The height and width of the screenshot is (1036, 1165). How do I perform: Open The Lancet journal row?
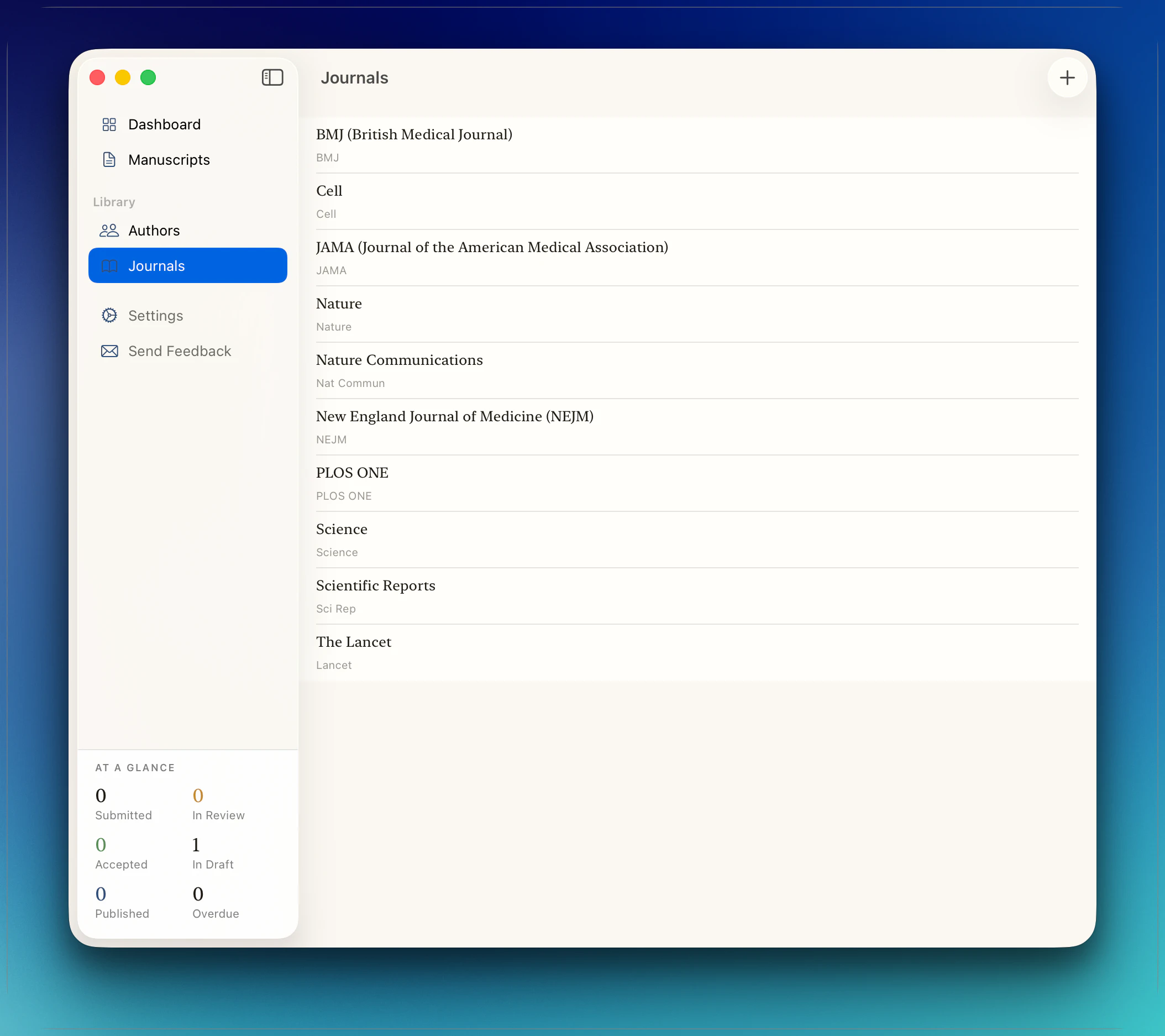[697, 653]
